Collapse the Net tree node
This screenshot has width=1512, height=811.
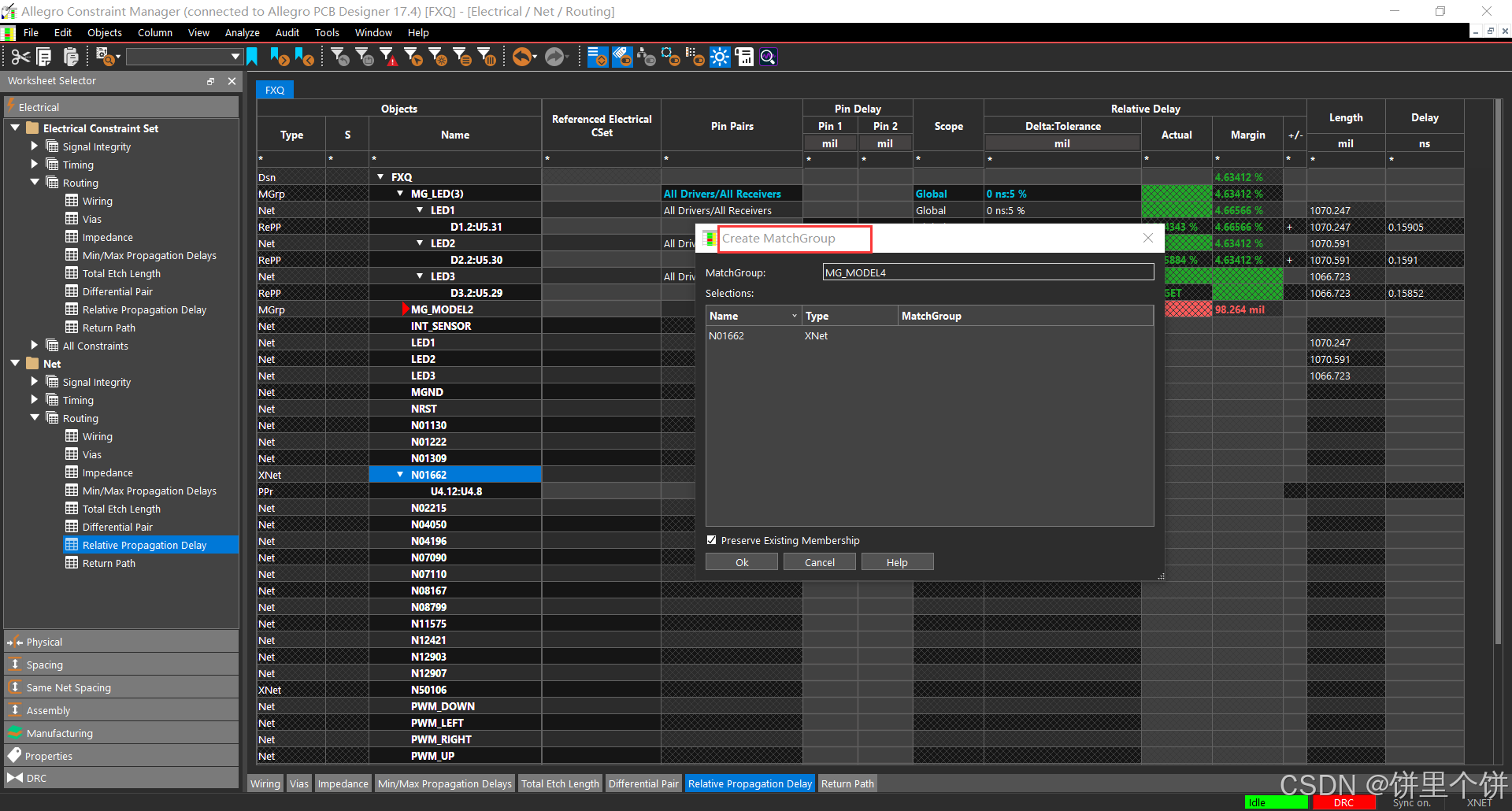click(15, 363)
